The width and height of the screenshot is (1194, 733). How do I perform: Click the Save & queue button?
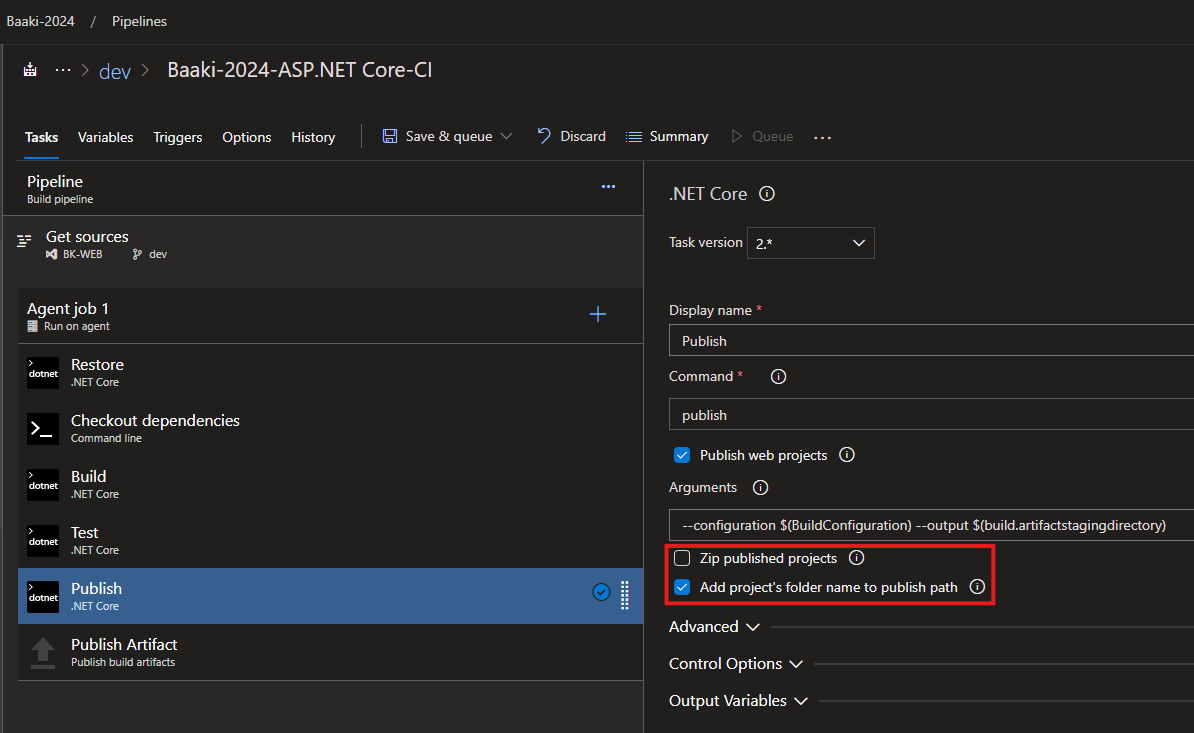tap(448, 136)
